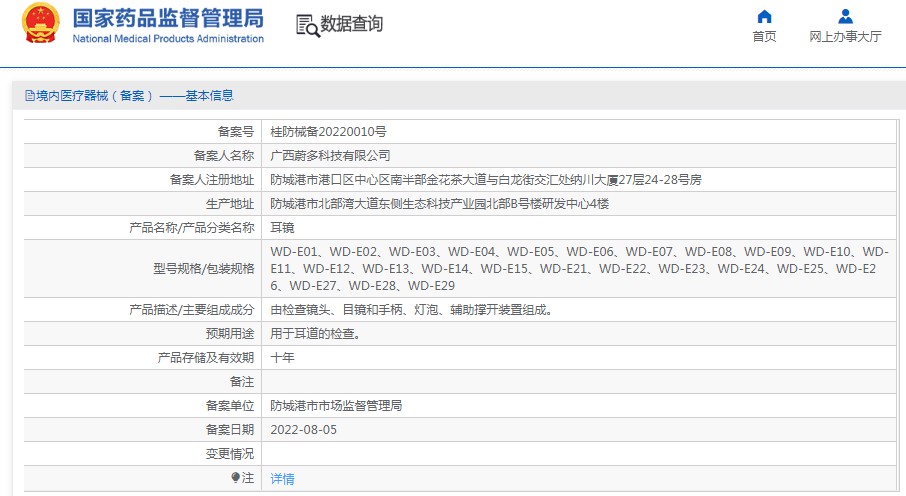Select filing unit 防城港市市场监督管理局
906x496 pixels.
tap(336, 406)
